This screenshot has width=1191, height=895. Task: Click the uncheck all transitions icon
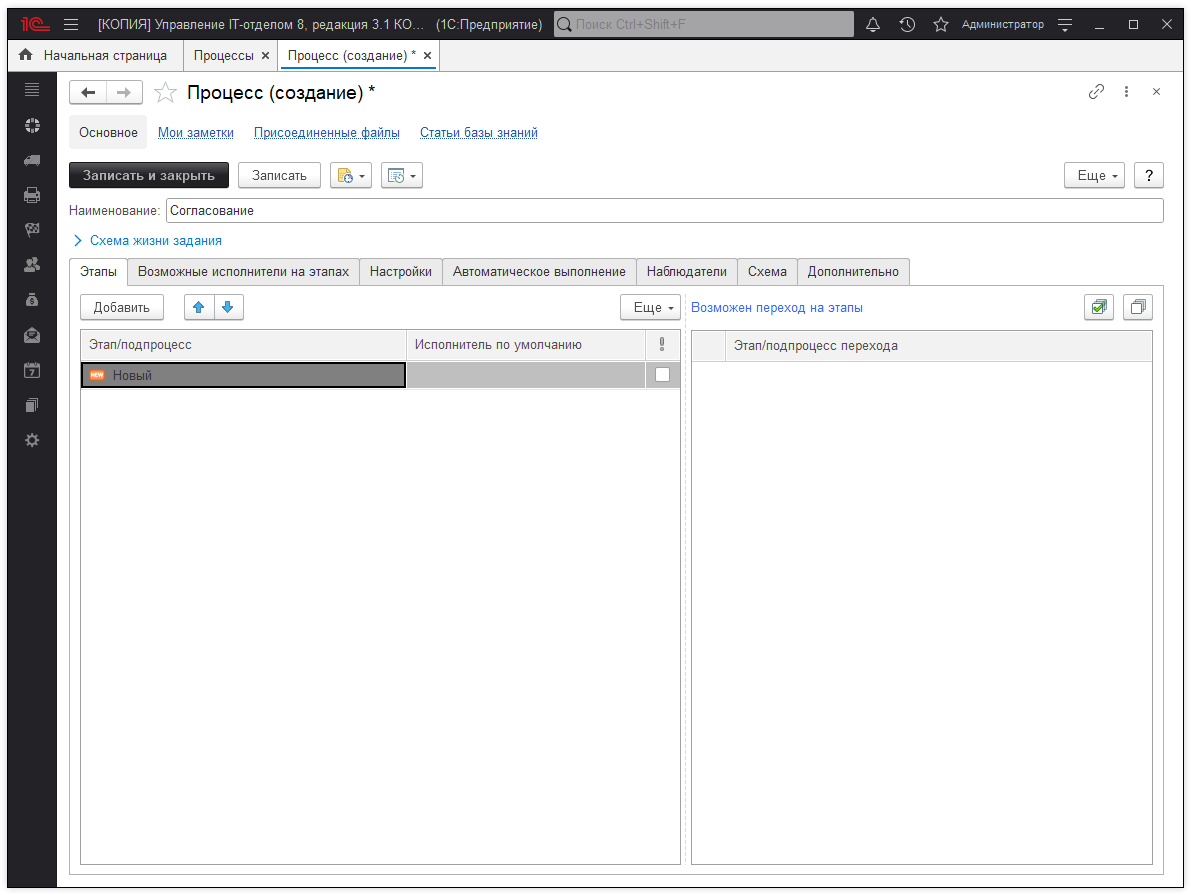(x=1138, y=308)
